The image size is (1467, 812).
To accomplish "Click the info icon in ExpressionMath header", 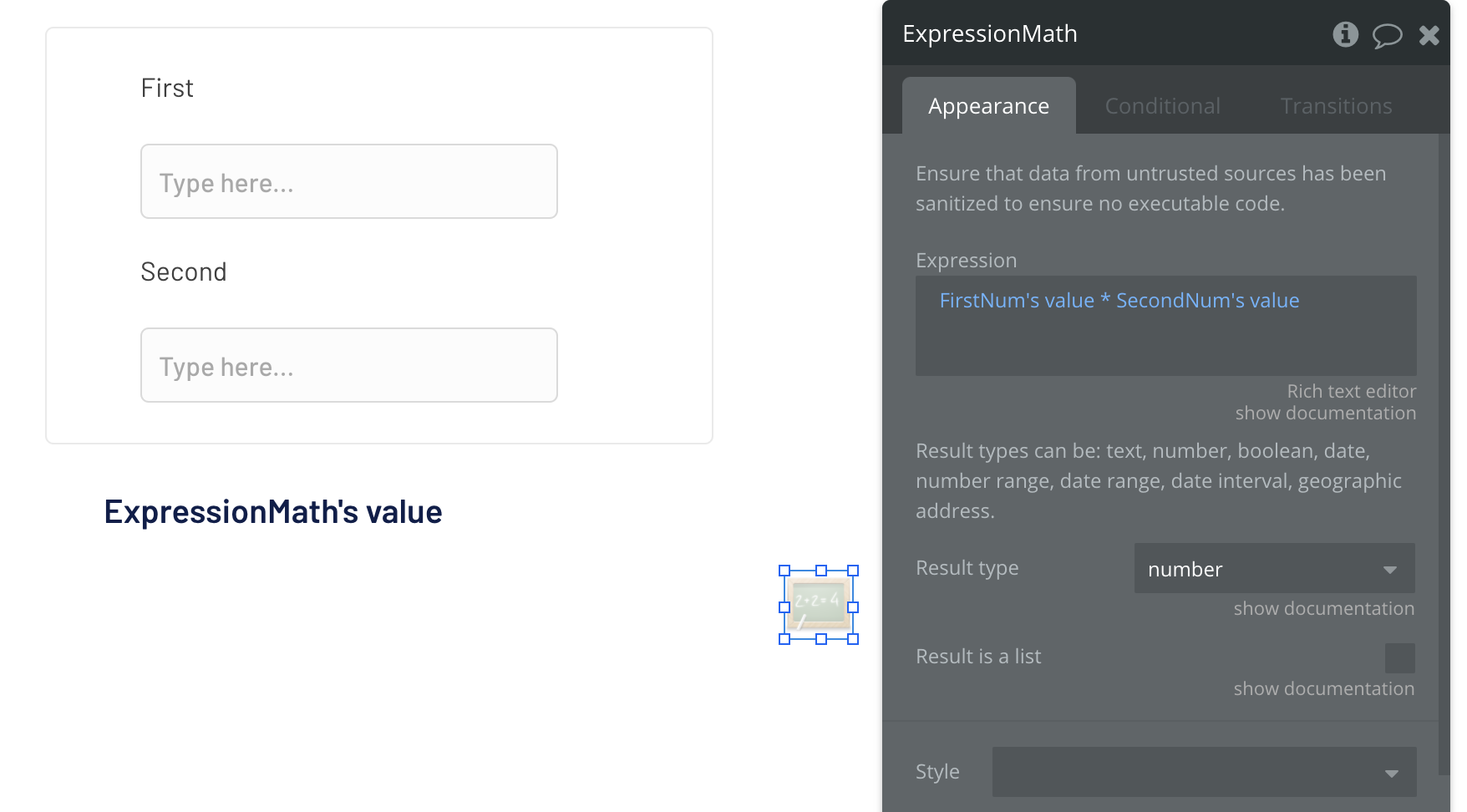I will pyautogui.click(x=1345, y=34).
